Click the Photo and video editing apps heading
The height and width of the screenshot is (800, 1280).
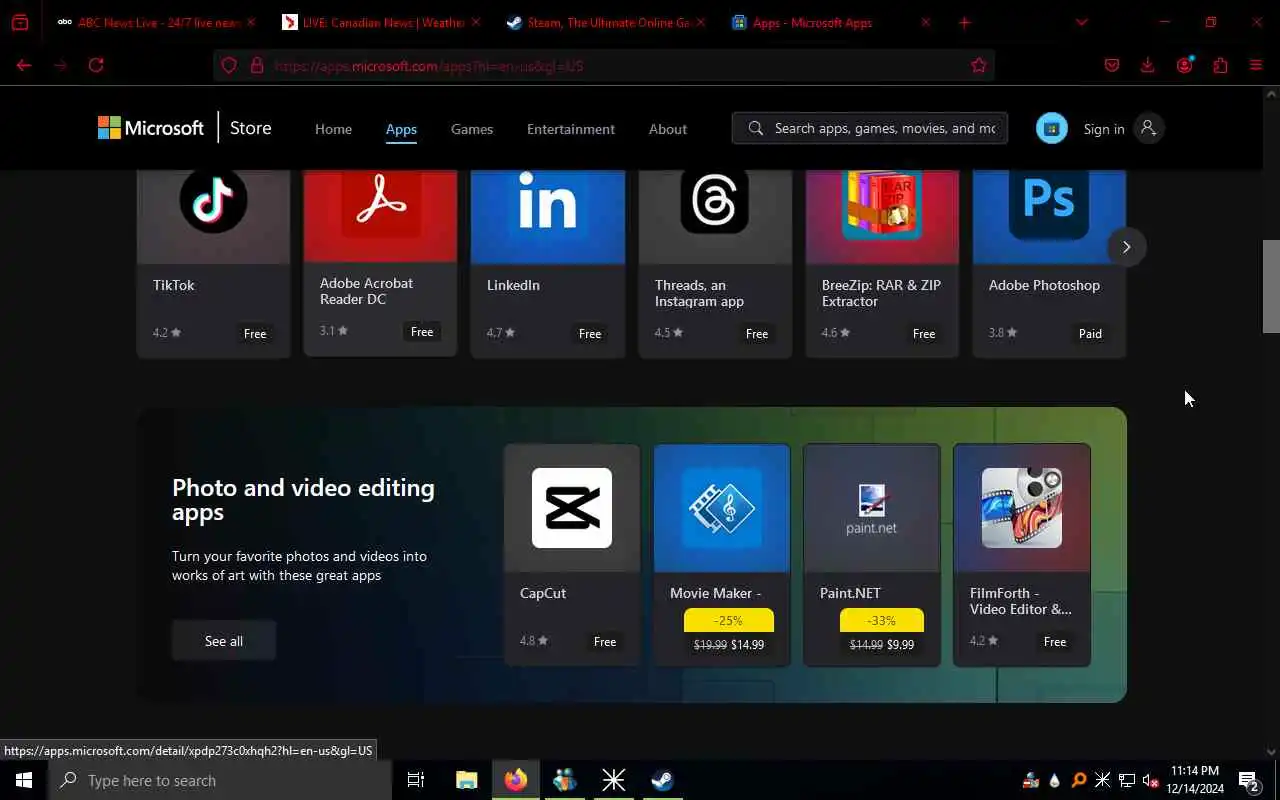click(x=303, y=500)
